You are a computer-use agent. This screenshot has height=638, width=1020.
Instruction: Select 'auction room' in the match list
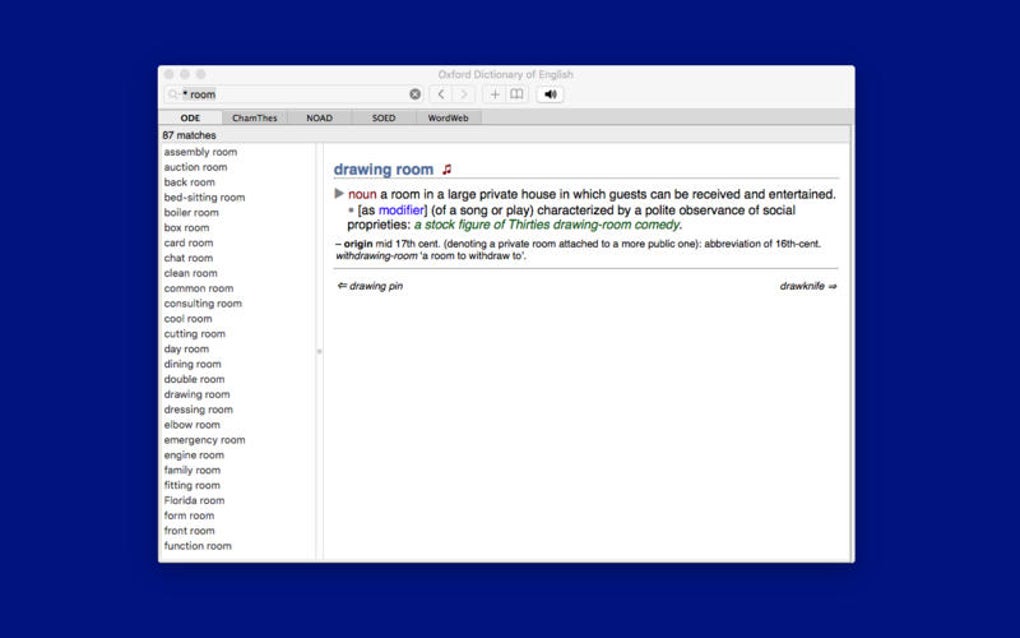coord(195,166)
